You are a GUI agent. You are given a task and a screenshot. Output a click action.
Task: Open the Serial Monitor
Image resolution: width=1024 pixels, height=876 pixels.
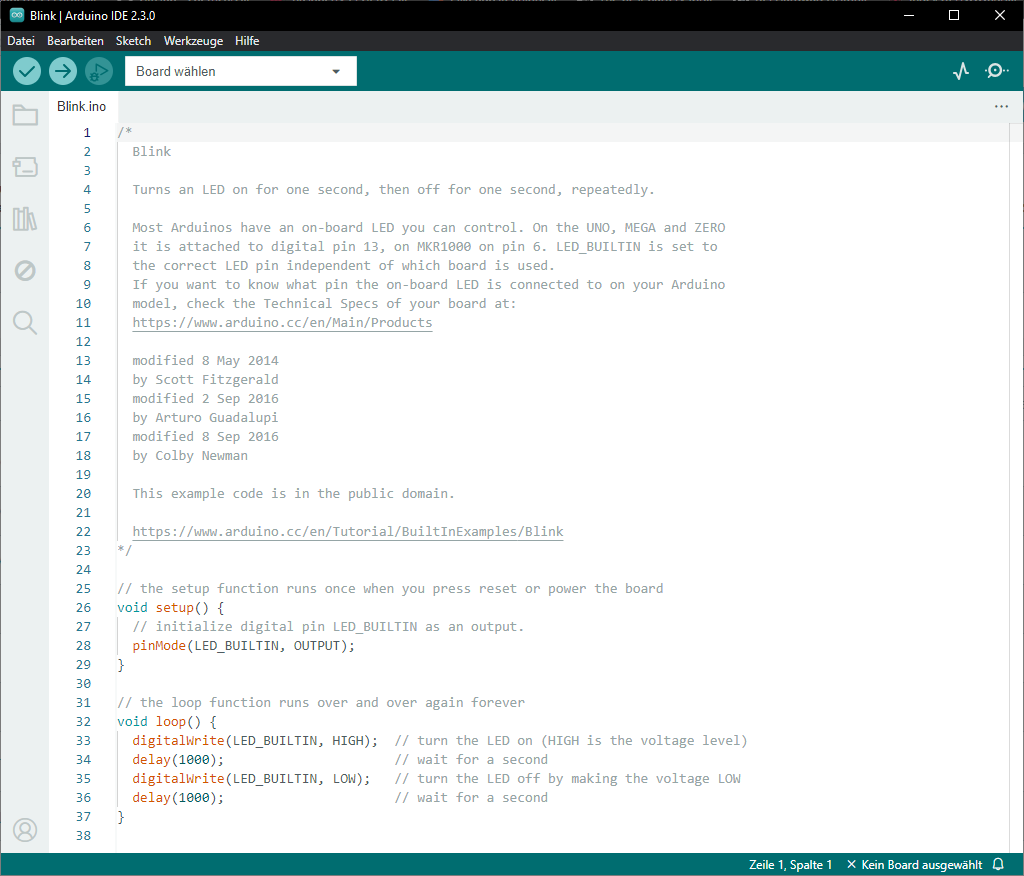[997, 71]
